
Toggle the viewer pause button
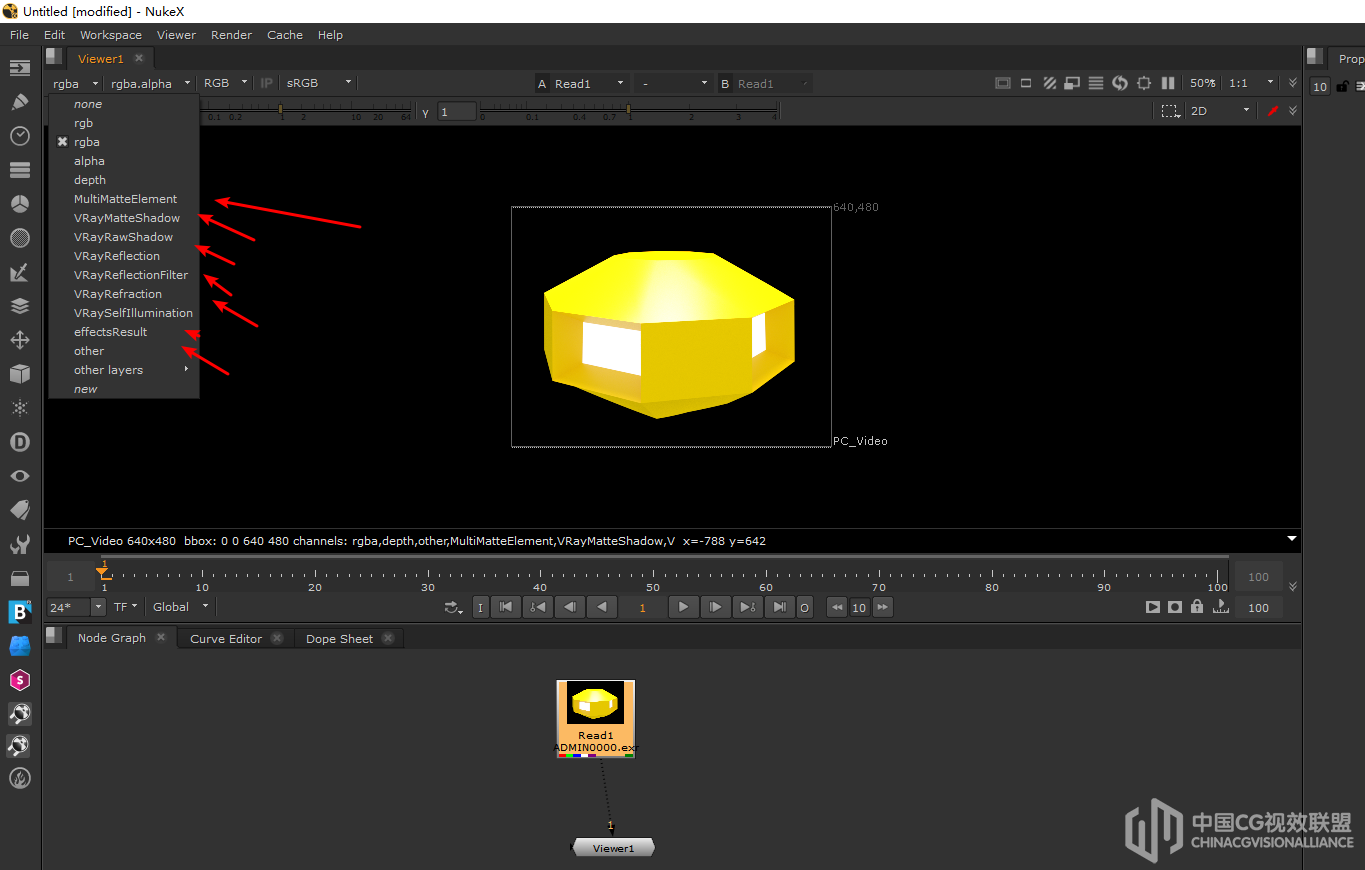(x=1167, y=83)
